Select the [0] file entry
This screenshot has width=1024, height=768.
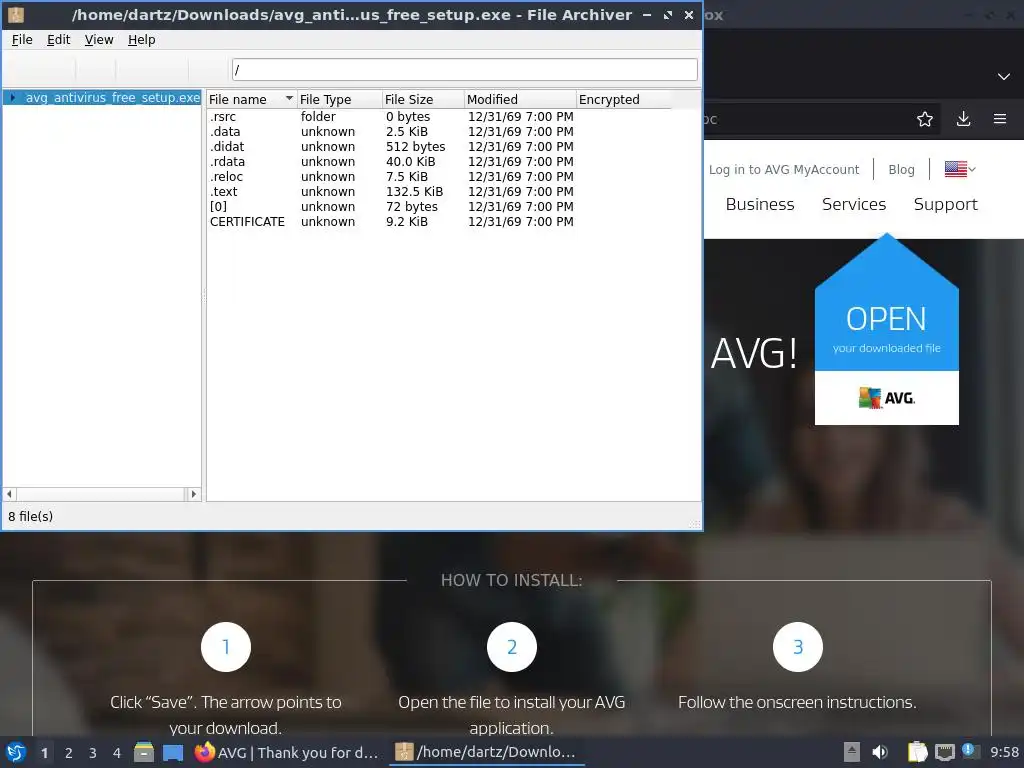218,206
